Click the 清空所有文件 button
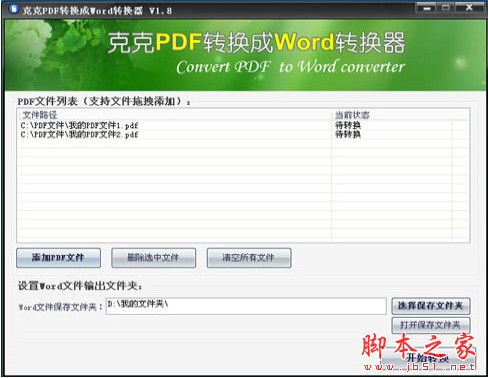This screenshot has height=378, width=488. click(249, 258)
